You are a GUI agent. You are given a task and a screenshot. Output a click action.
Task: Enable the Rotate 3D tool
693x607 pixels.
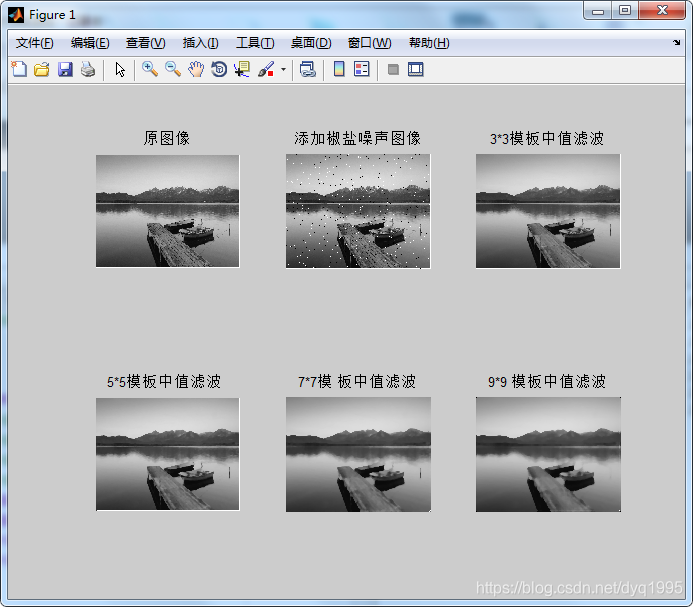point(219,69)
